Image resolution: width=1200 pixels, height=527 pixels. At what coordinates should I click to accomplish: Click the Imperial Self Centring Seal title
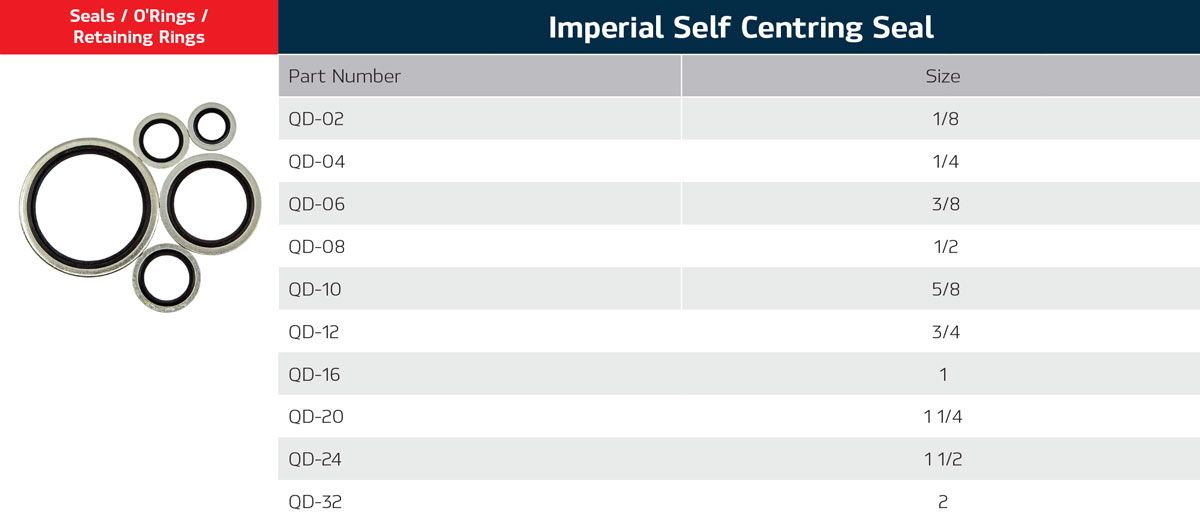(740, 27)
